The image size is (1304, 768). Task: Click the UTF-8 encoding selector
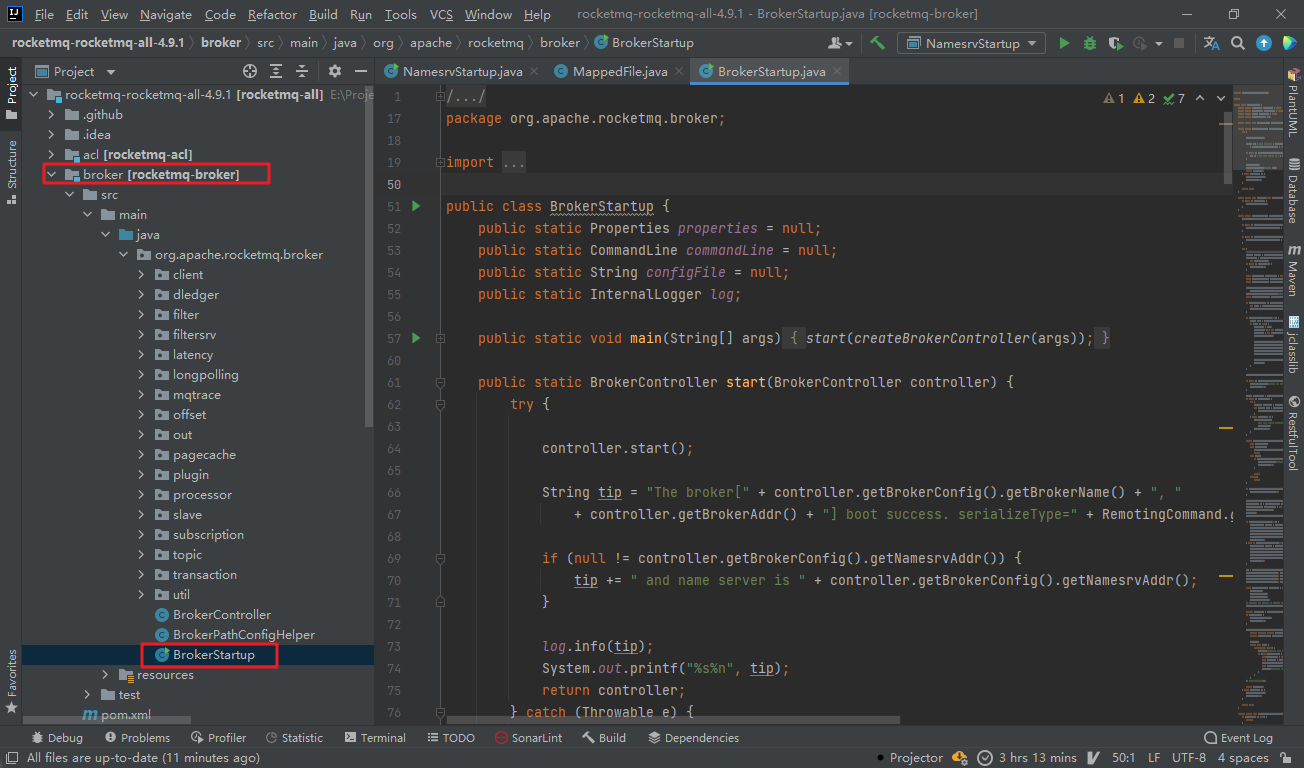[1189, 758]
